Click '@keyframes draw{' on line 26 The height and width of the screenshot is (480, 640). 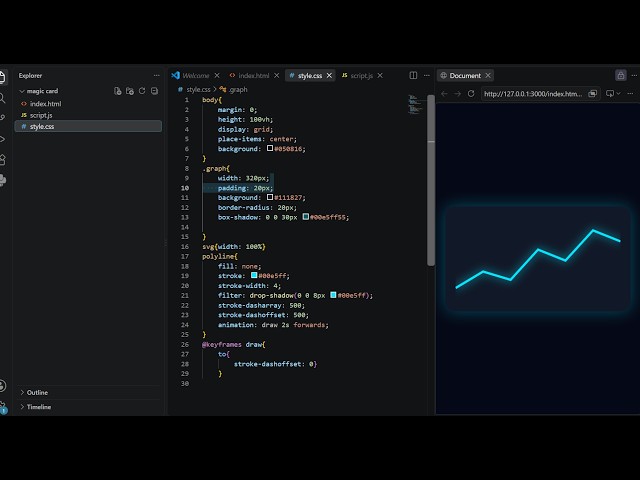(x=233, y=344)
